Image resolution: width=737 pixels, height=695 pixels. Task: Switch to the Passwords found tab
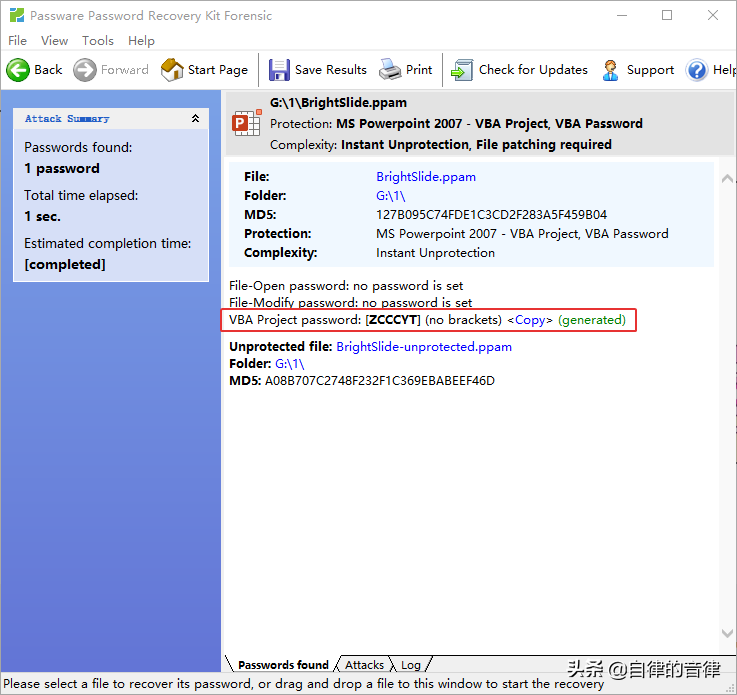283,665
